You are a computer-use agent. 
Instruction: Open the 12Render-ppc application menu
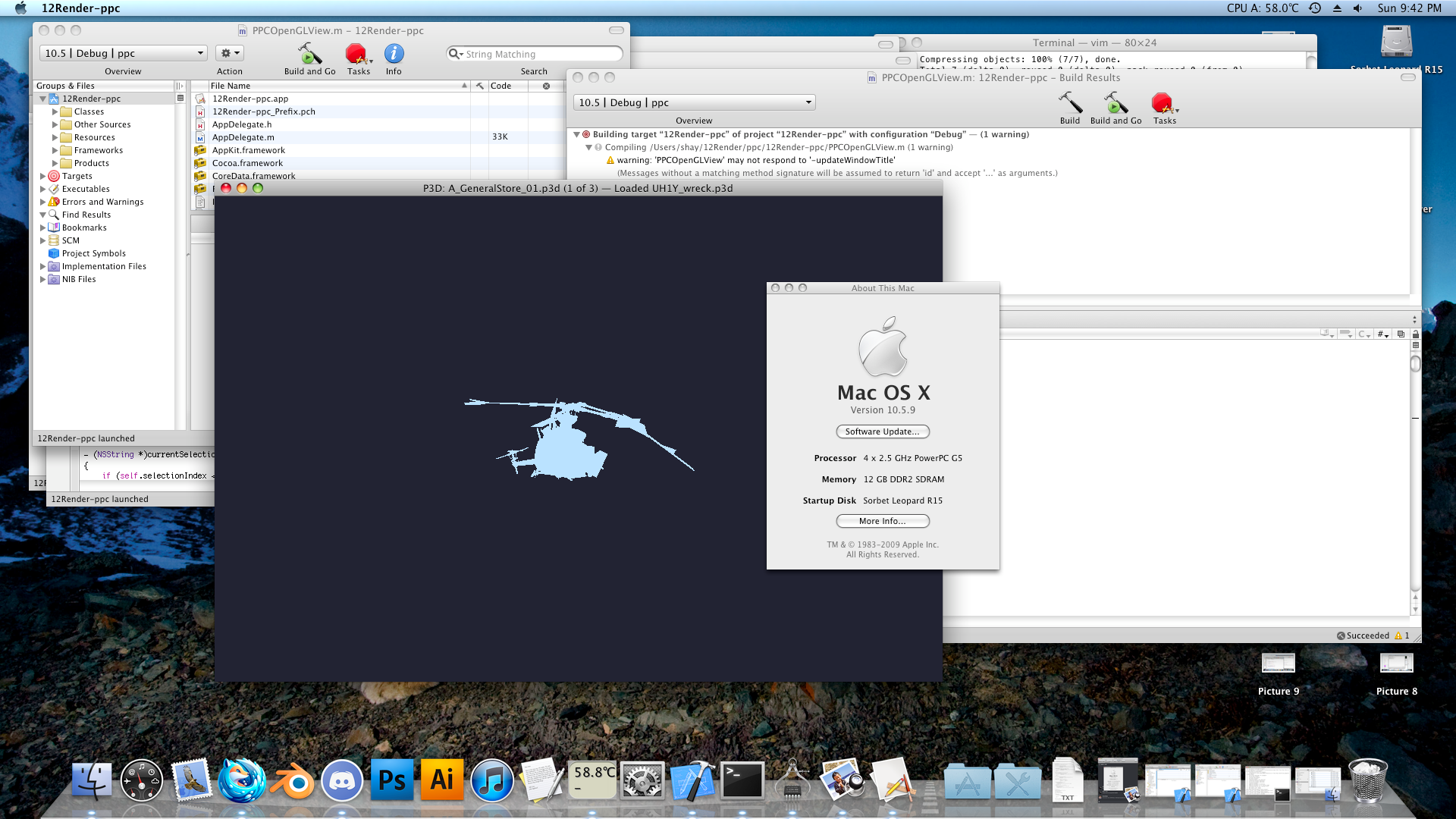(x=80, y=8)
